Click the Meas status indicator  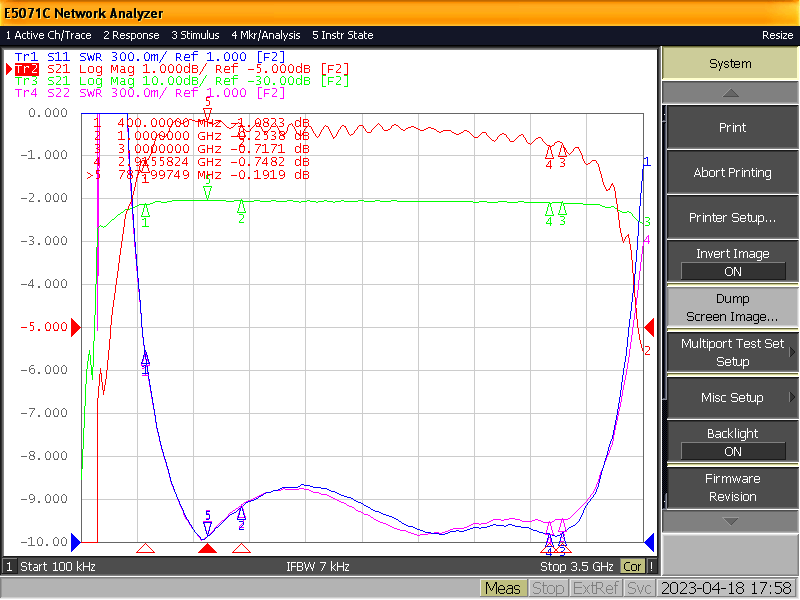pos(502,589)
